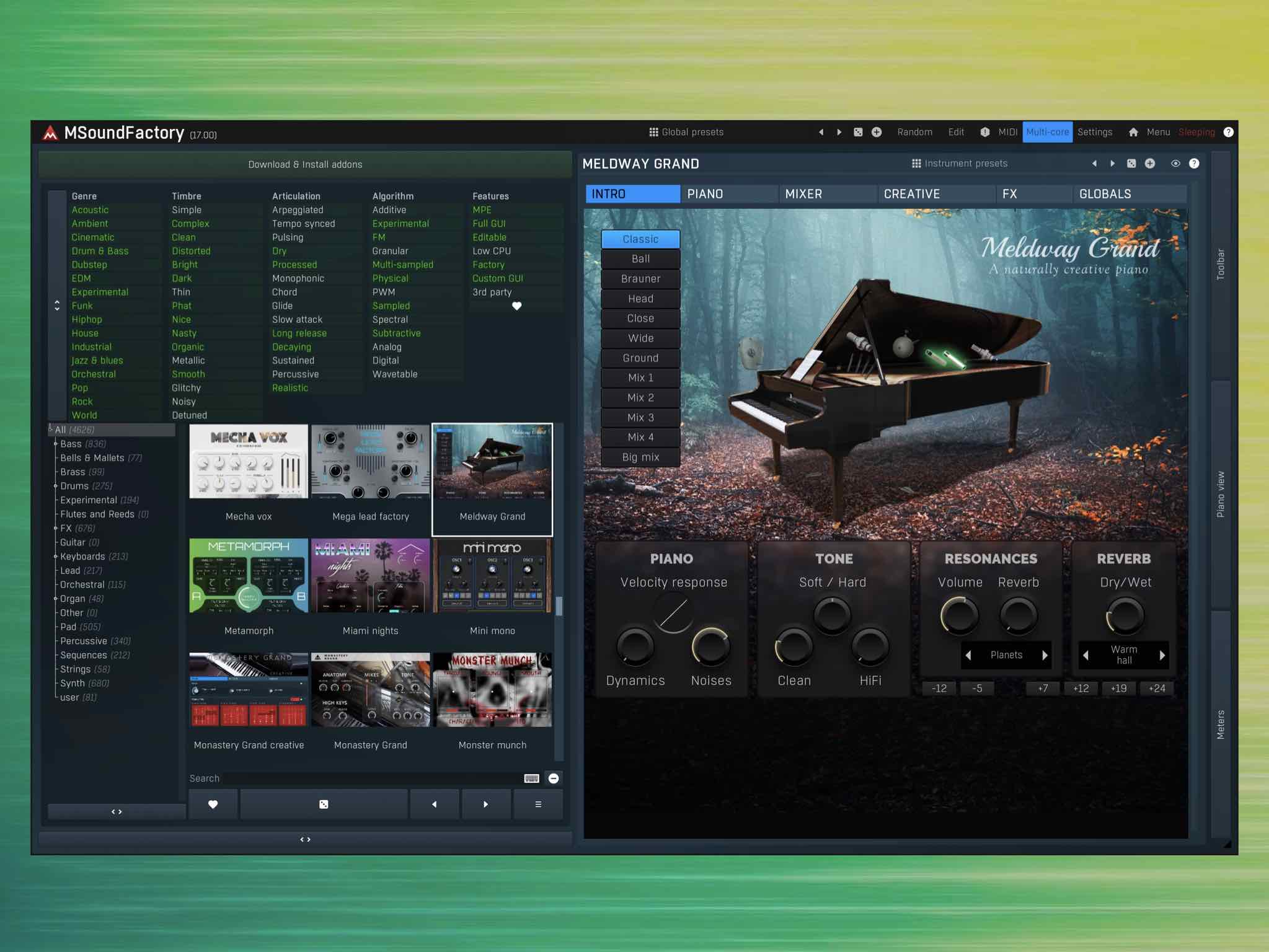Switch to the PIANO tab
Image resolution: width=1269 pixels, height=952 pixels.
(730, 194)
